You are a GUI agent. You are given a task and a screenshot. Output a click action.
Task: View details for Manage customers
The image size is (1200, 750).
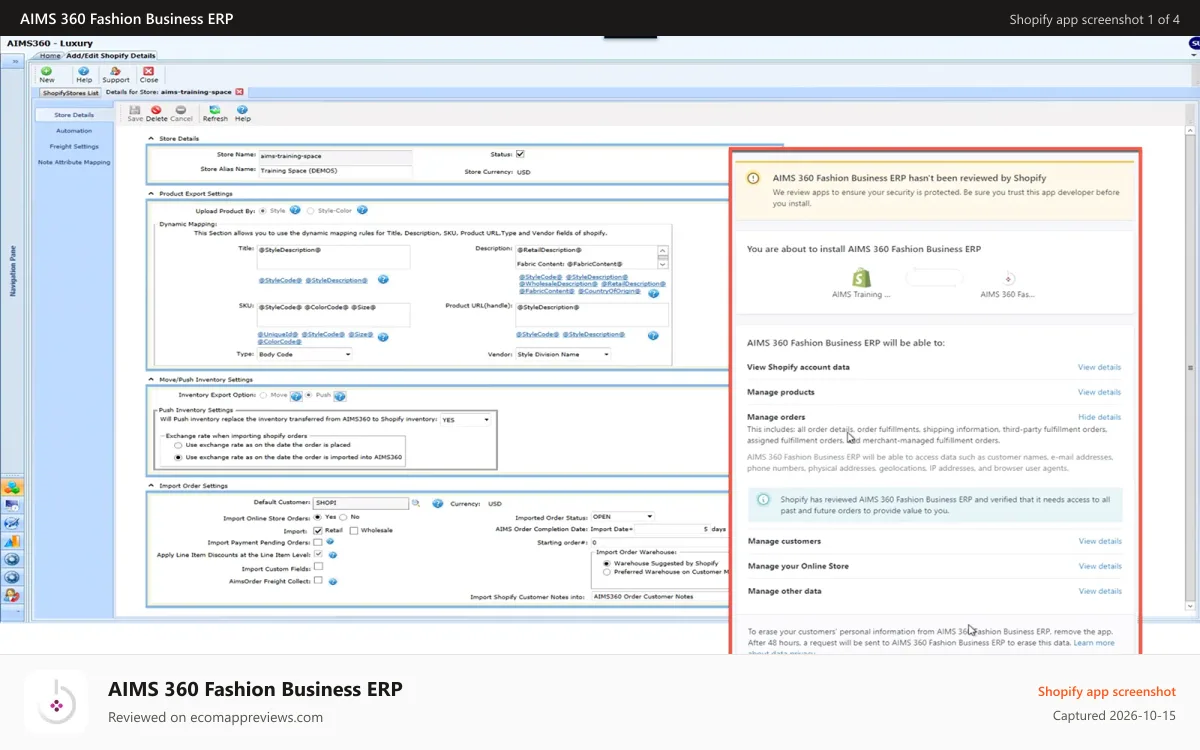(x=1100, y=541)
